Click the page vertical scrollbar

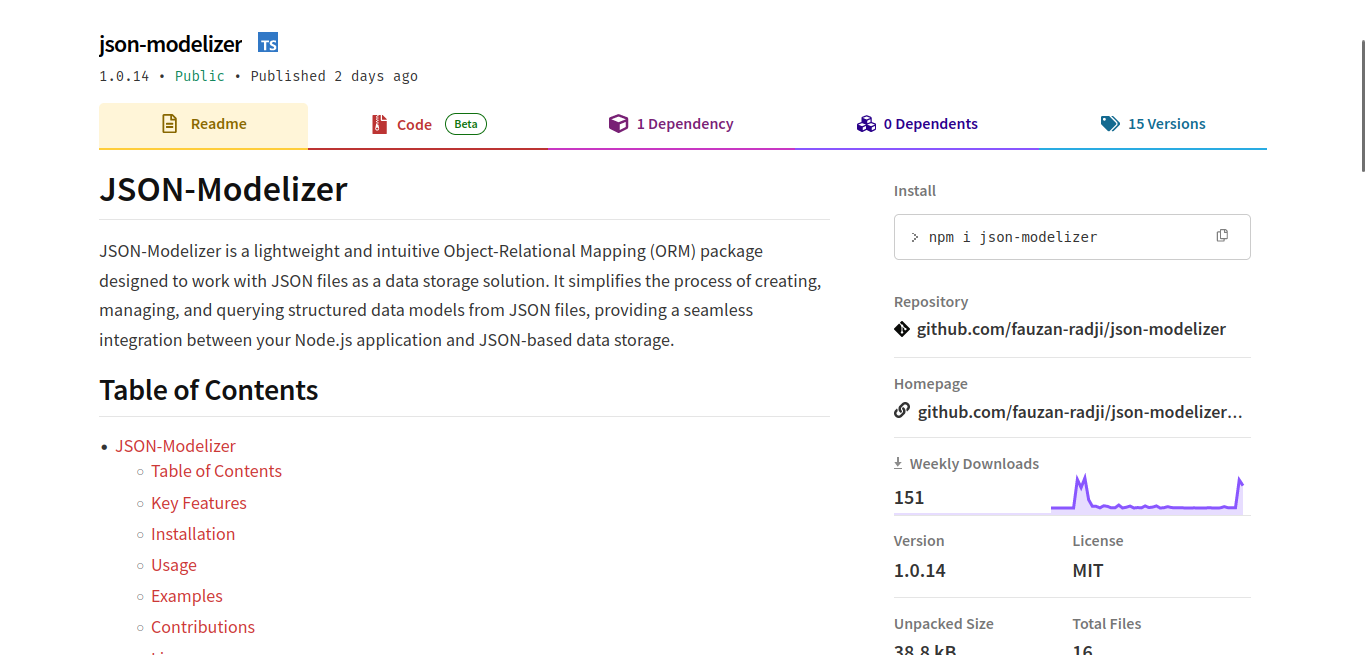pos(1361,105)
